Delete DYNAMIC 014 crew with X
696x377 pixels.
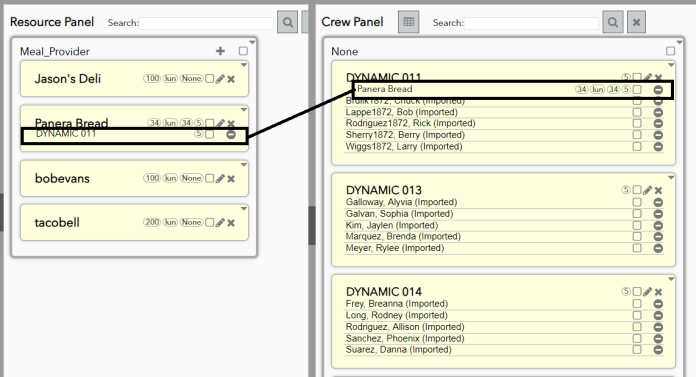pyautogui.click(x=658, y=292)
